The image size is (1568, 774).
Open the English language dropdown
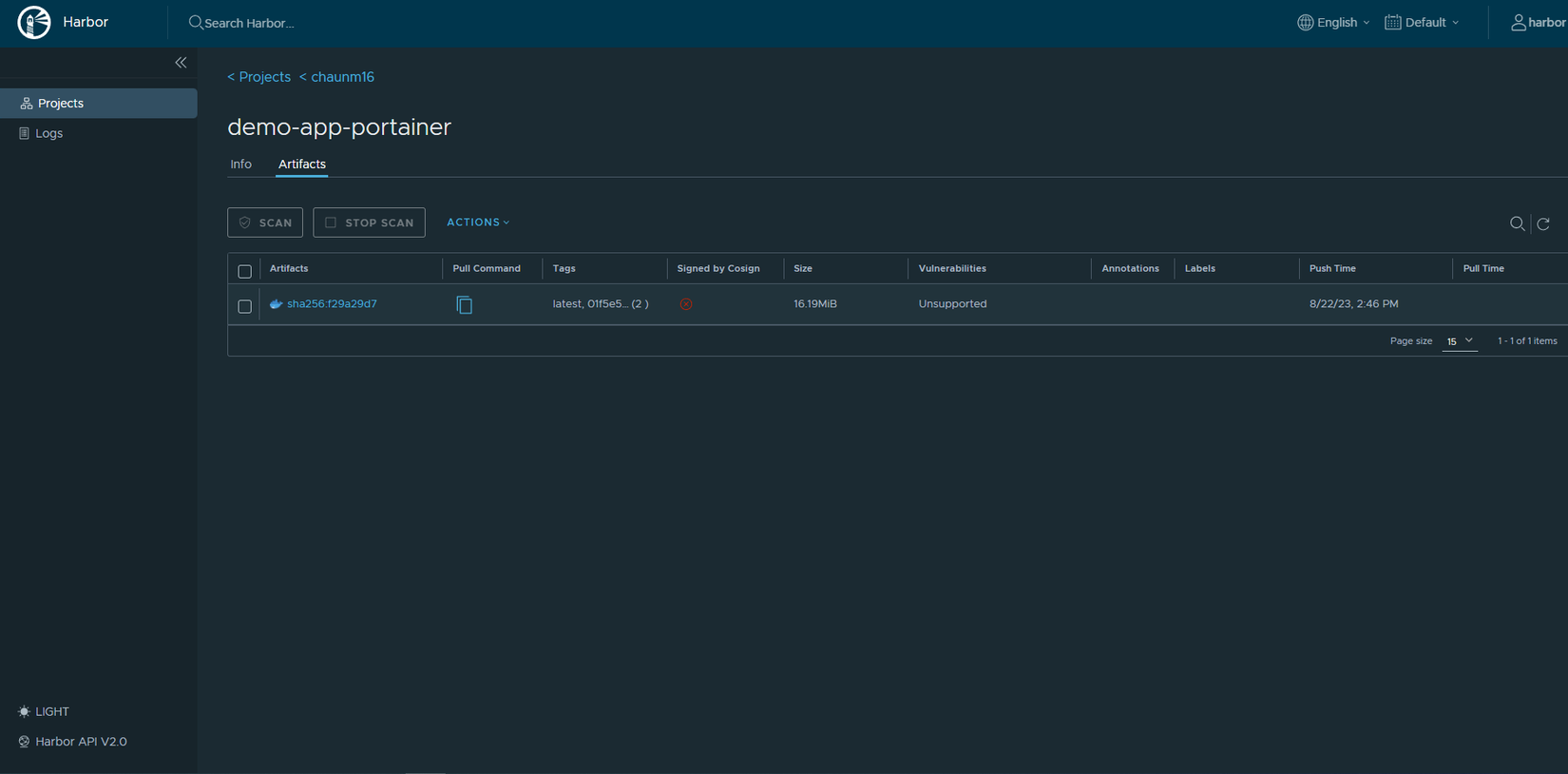coord(1333,22)
